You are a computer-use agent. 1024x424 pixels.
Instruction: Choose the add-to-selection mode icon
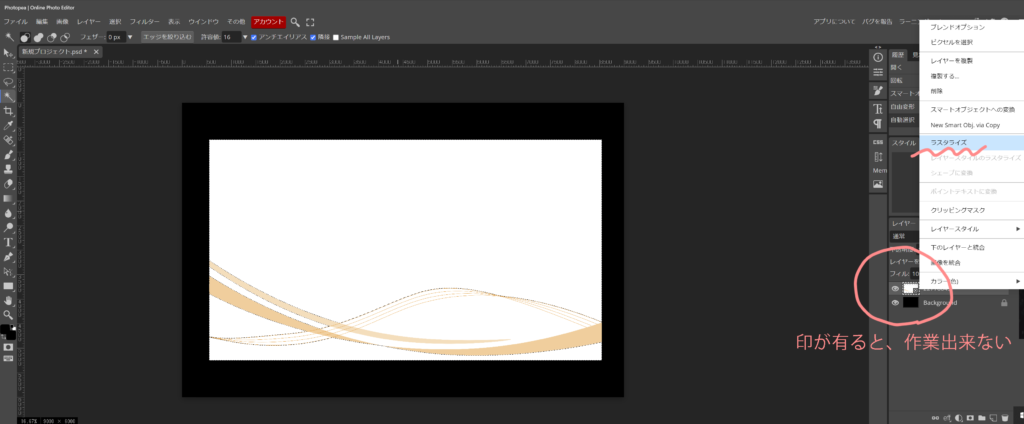coord(38,37)
